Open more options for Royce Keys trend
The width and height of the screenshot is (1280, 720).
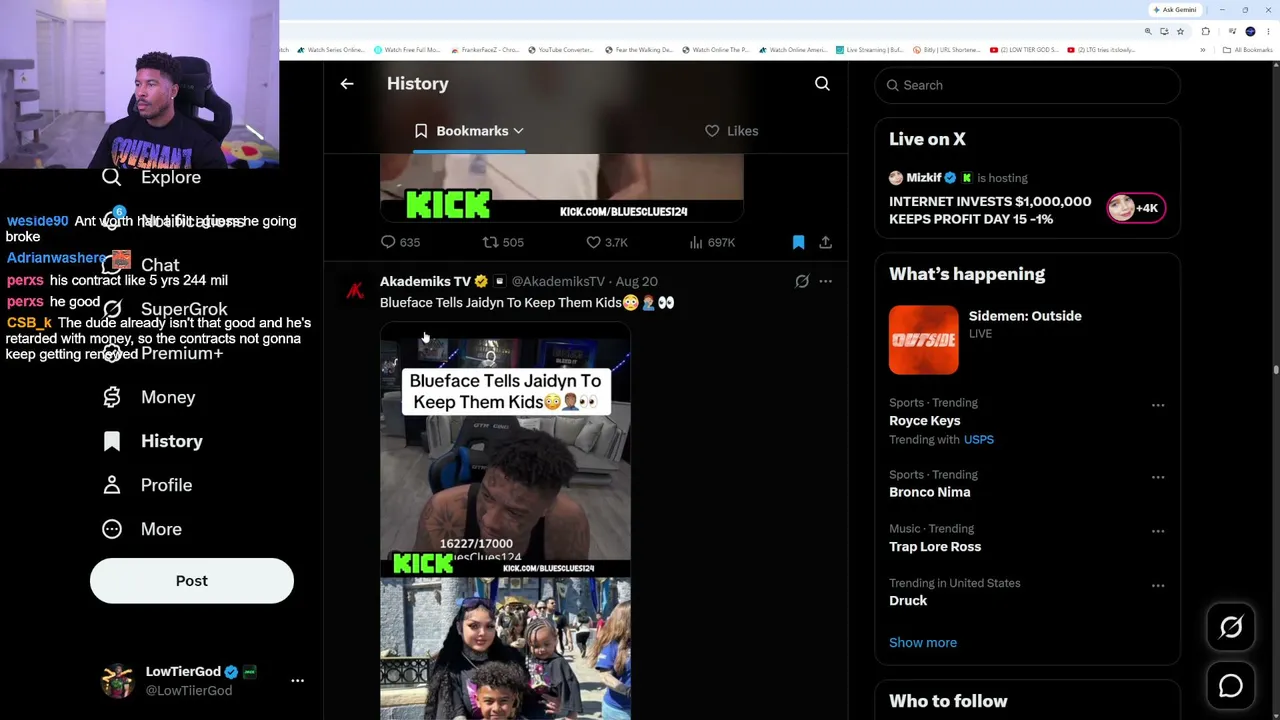click(1158, 405)
